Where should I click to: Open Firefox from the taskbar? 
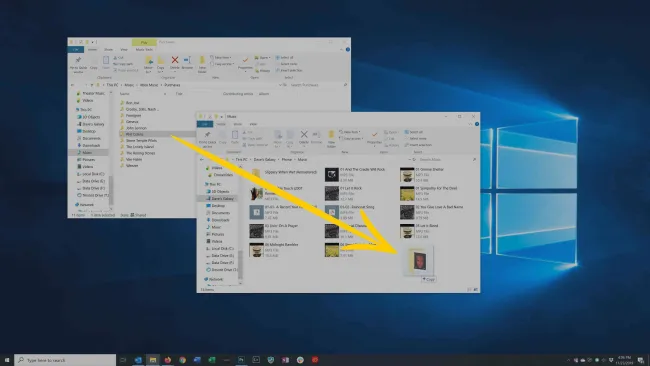pyautogui.click(x=167, y=360)
